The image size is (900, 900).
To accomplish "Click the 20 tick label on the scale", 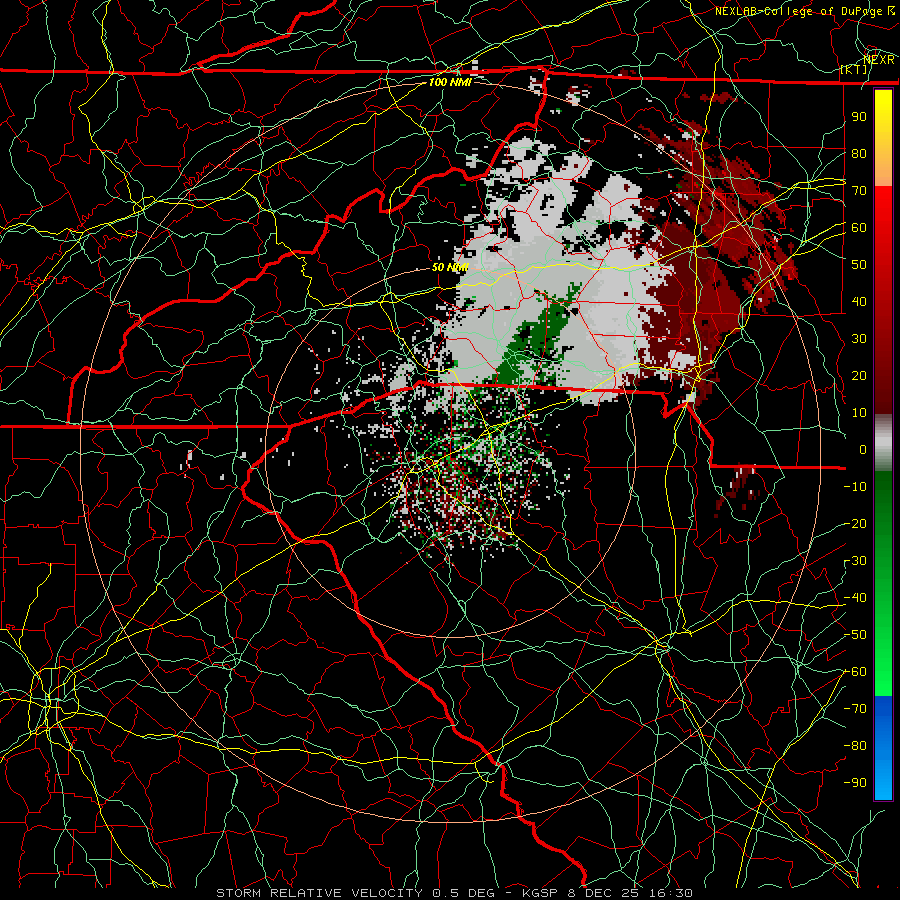I will pyautogui.click(x=859, y=376).
